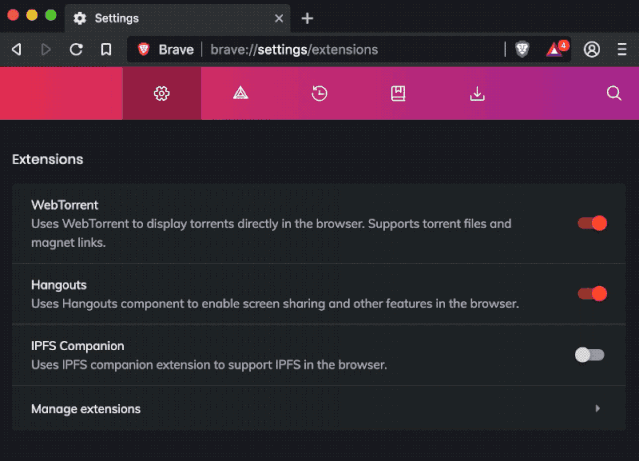The image size is (639, 461).
Task: Click the Brave Rewards icon with badge
Action: point(555,49)
